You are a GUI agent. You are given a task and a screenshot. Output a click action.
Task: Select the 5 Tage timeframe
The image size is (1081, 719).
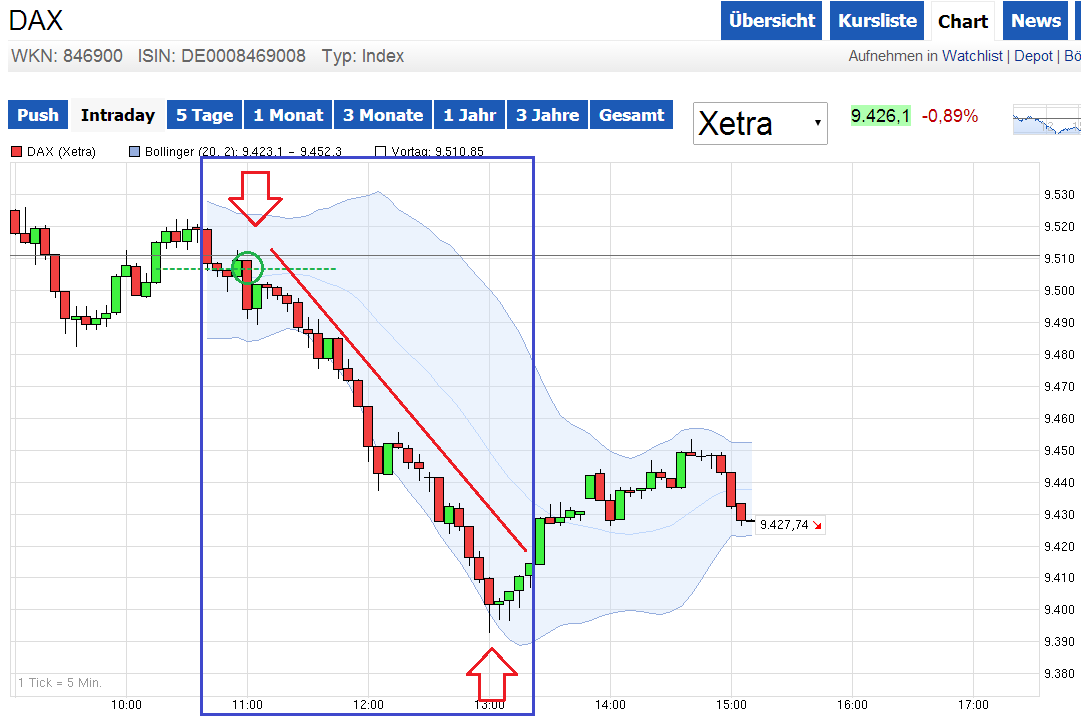pyautogui.click(x=204, y=114)
